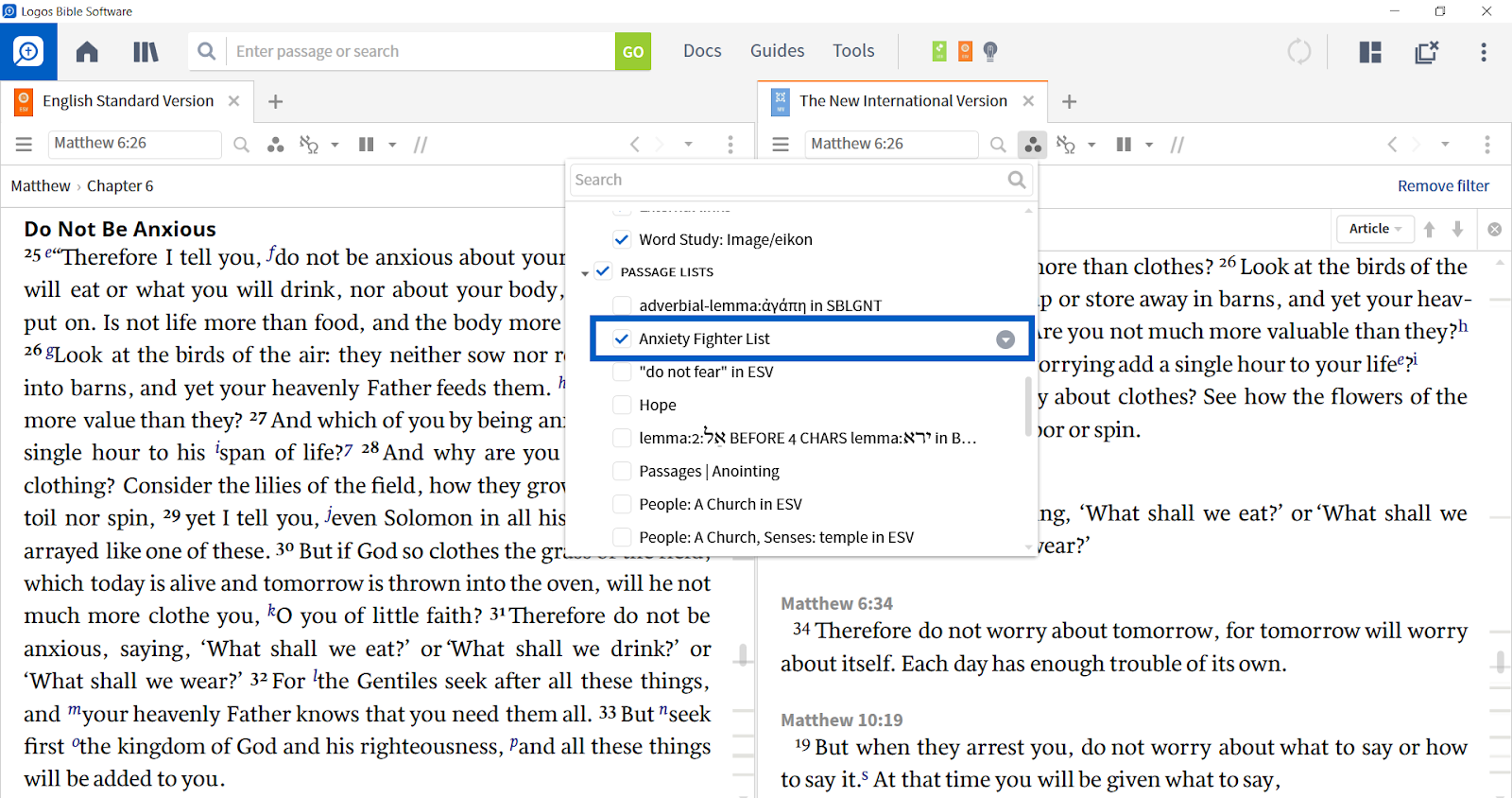Open the Logos home page icon
The image size is (1512, 798).
[x=87, y=51]
